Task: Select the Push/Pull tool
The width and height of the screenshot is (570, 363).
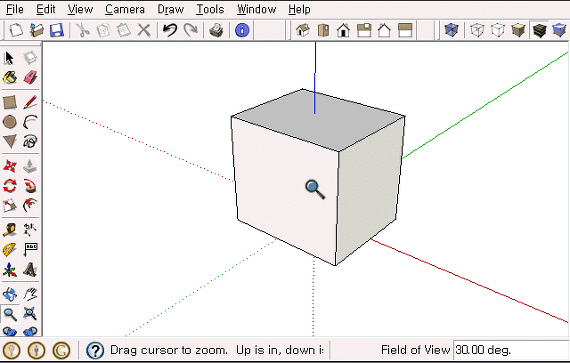Action: 30,166
